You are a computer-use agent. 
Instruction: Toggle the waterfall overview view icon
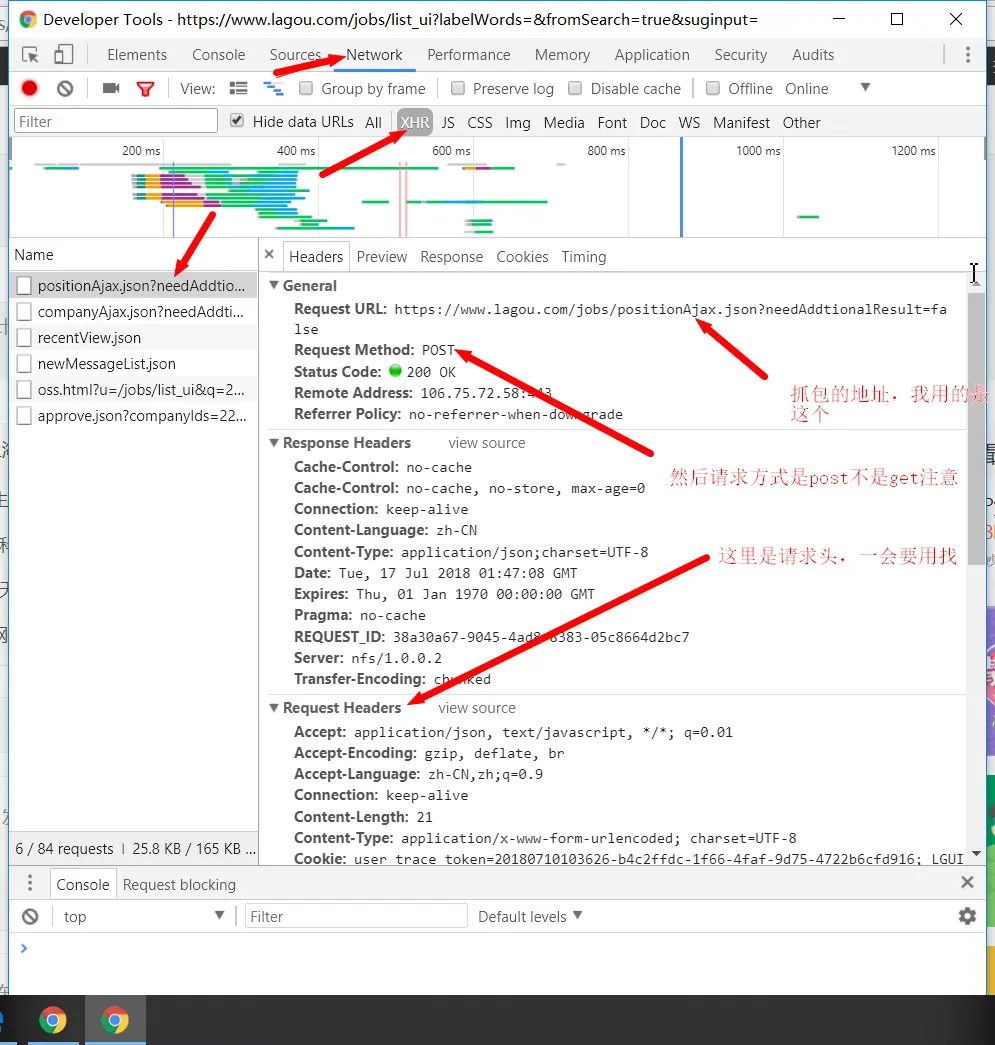click(x=273, y=88)
